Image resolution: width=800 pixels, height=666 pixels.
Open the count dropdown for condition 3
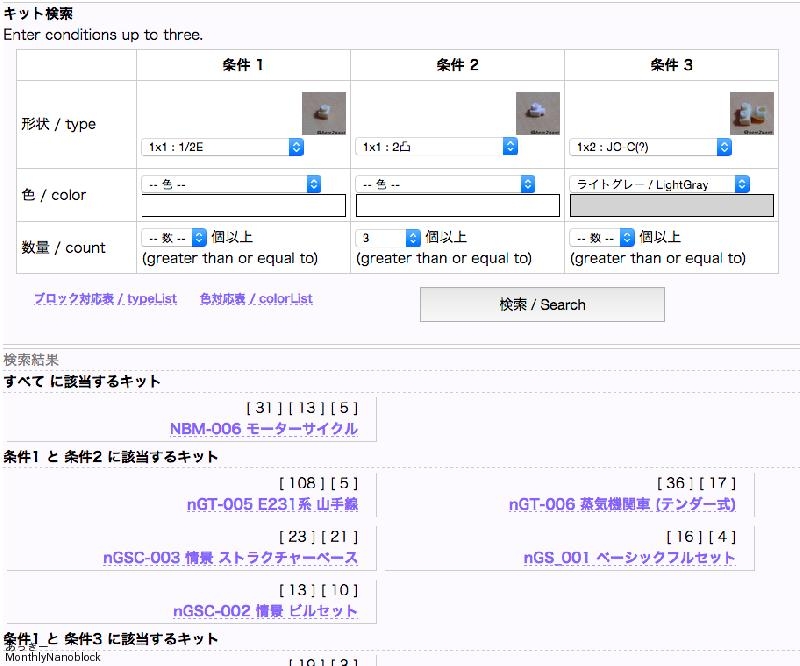point(602,238)
